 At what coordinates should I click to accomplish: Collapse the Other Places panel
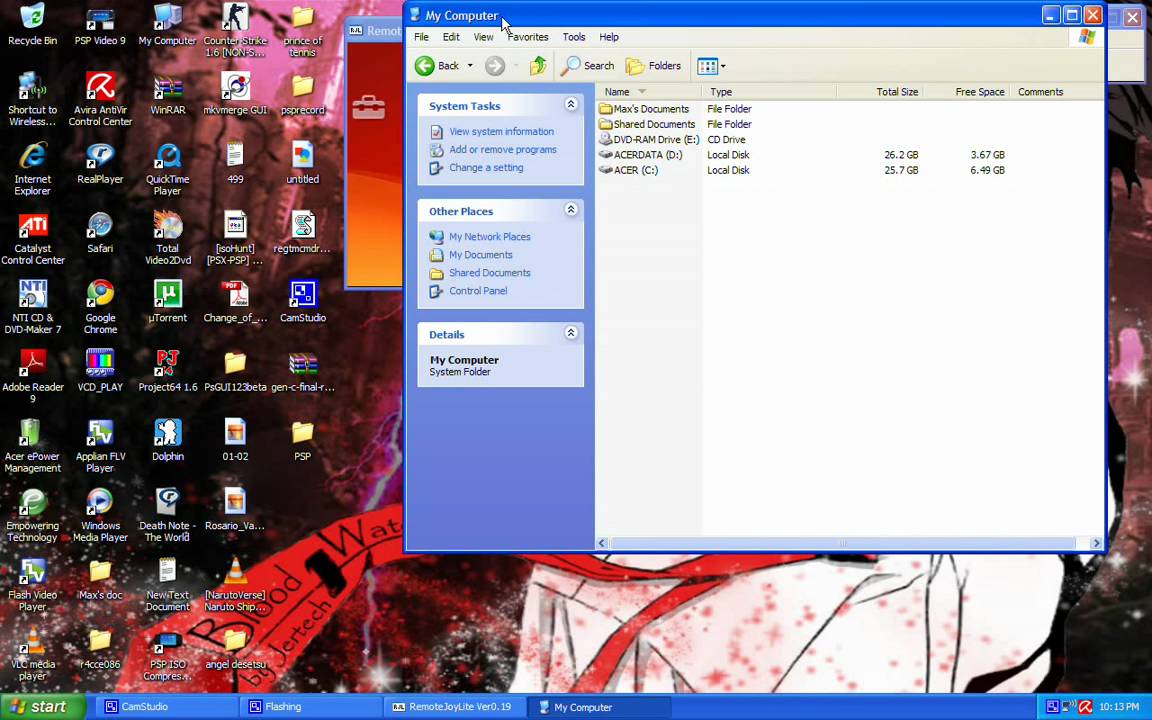(x=571, y=210)
